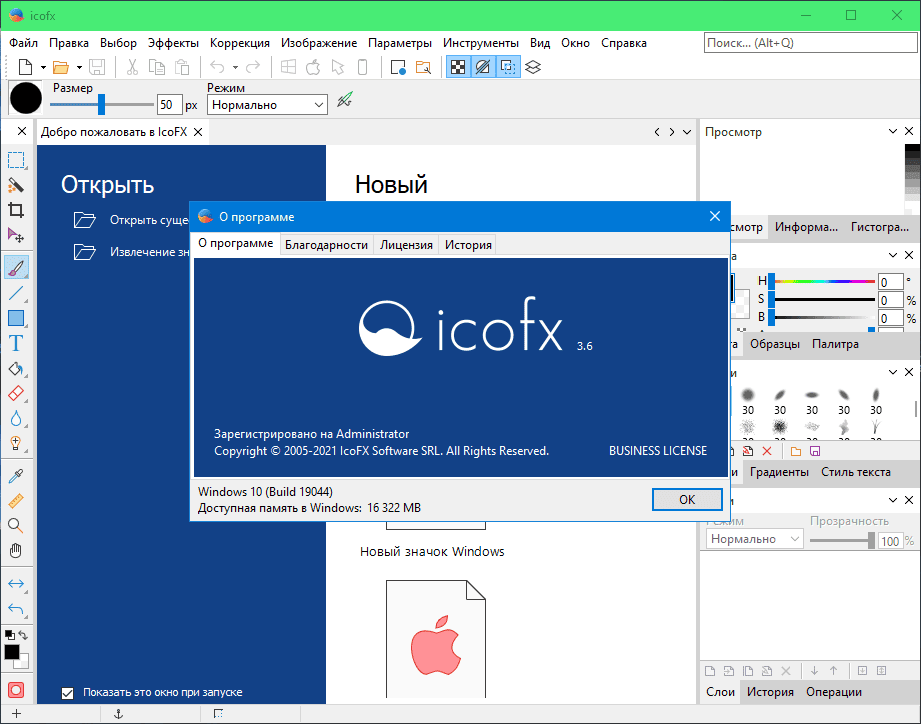Click the brush size slider handle

[101, 105]
